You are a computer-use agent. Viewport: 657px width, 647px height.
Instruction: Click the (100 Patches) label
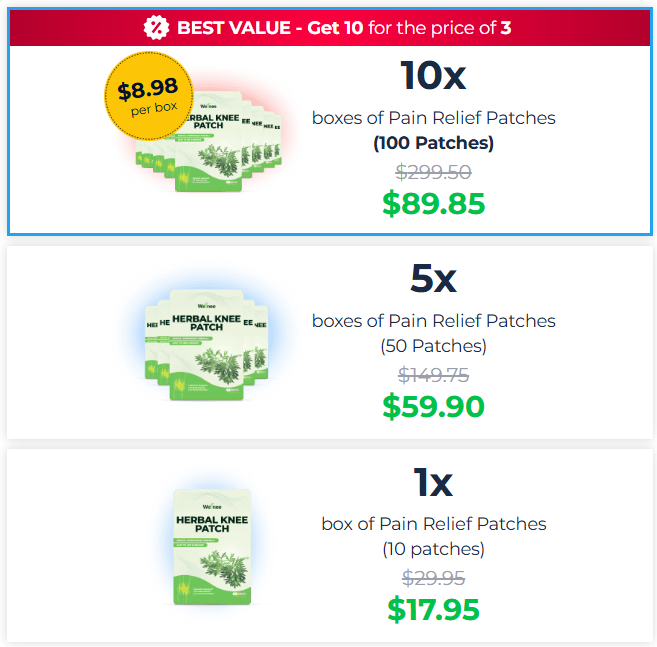pyautogui.click(x=433, y=143)
